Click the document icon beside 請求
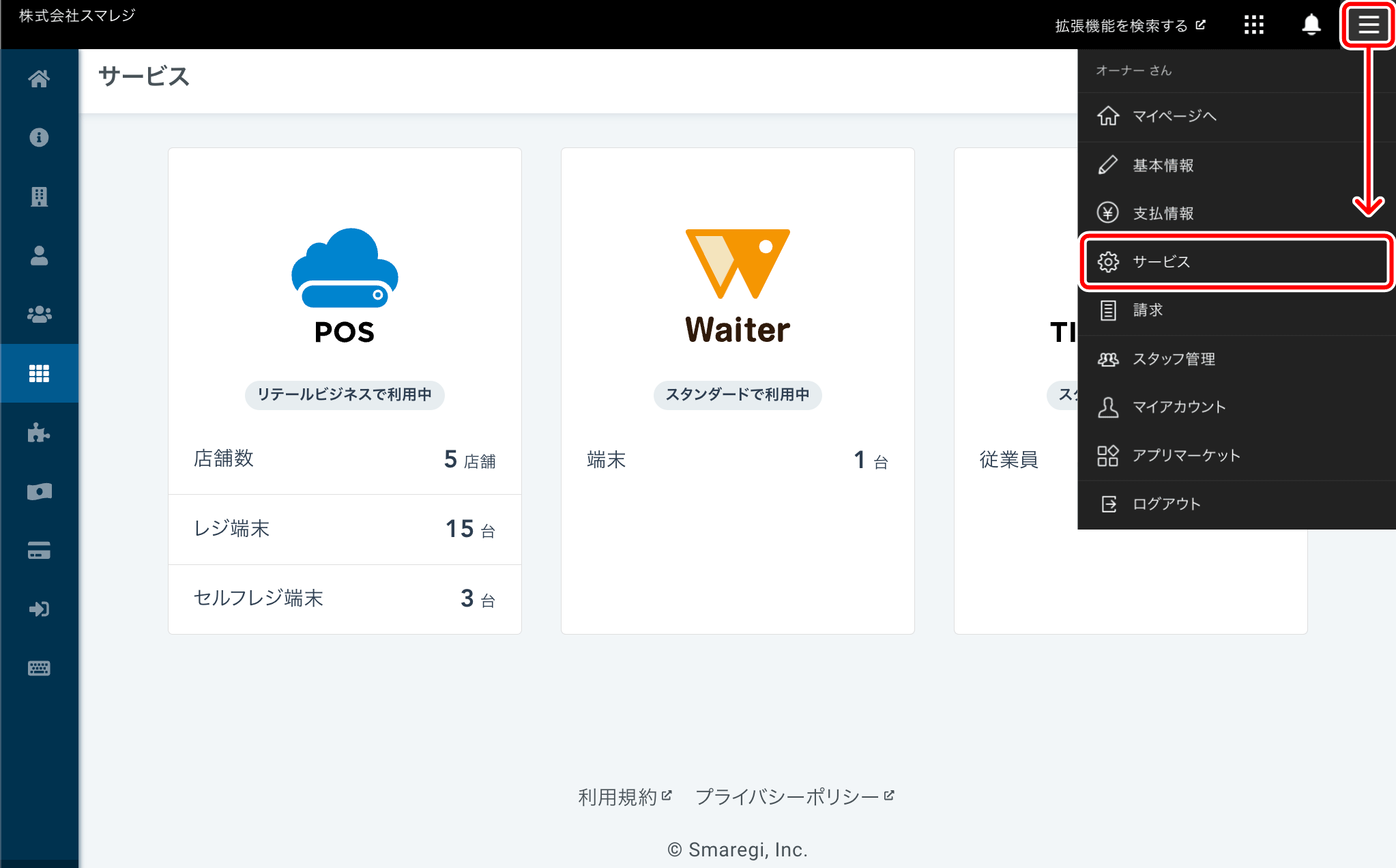The width and height of the screenshot is (1396, 868). (1108, 310)
